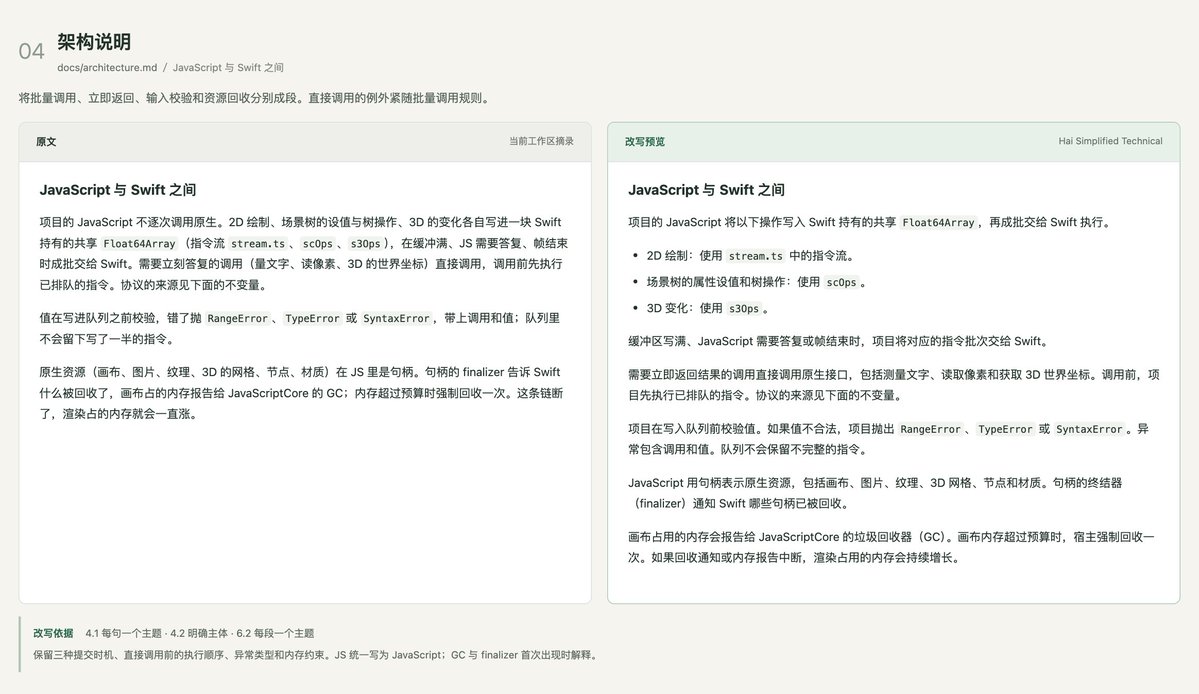Screen dimensions: 1199x694
Task: Click "SyntaxError" code in the 原文 panel
Action: click(396, 319)
